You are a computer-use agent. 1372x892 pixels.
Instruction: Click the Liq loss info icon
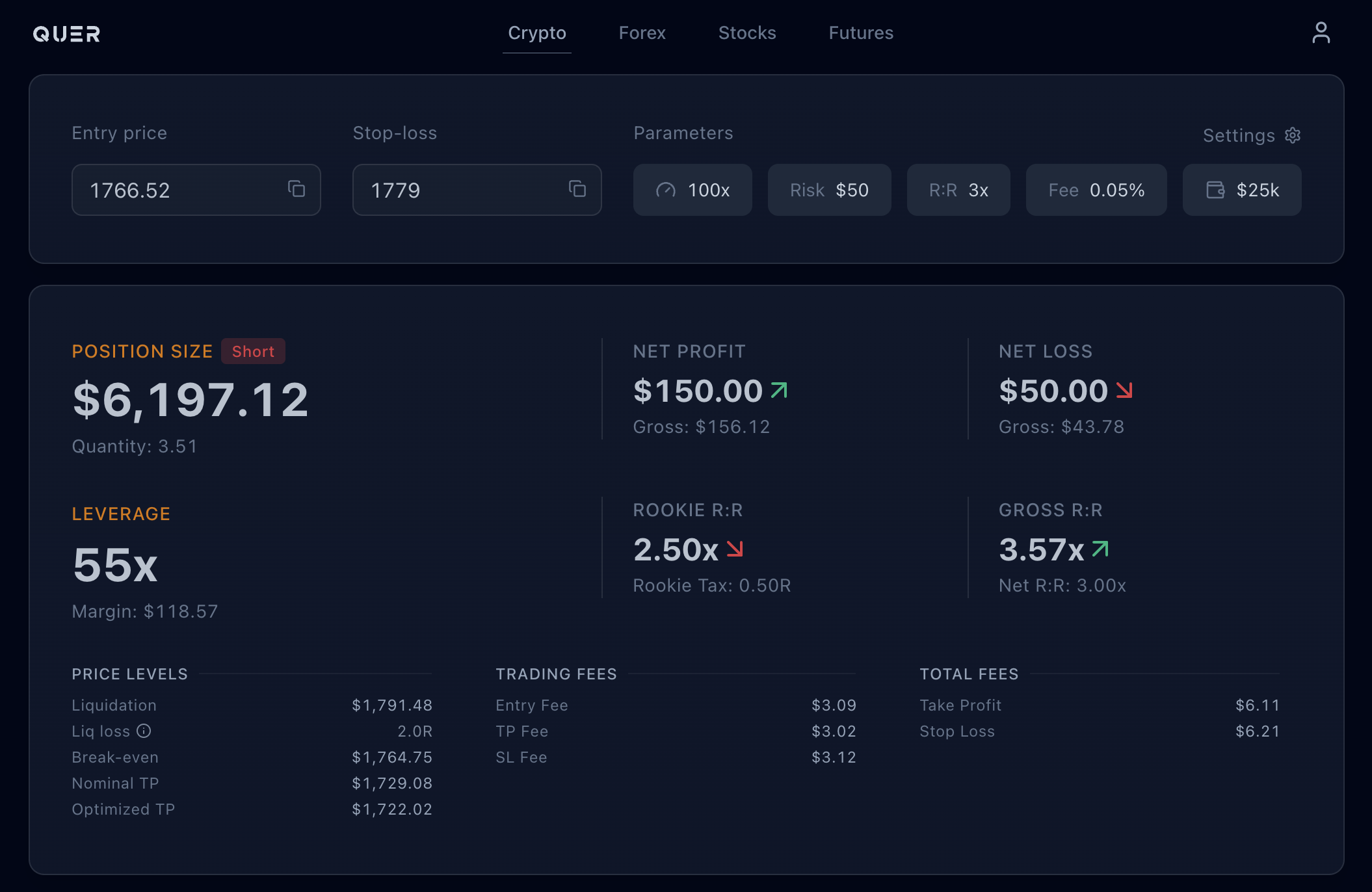coord(144,731)
